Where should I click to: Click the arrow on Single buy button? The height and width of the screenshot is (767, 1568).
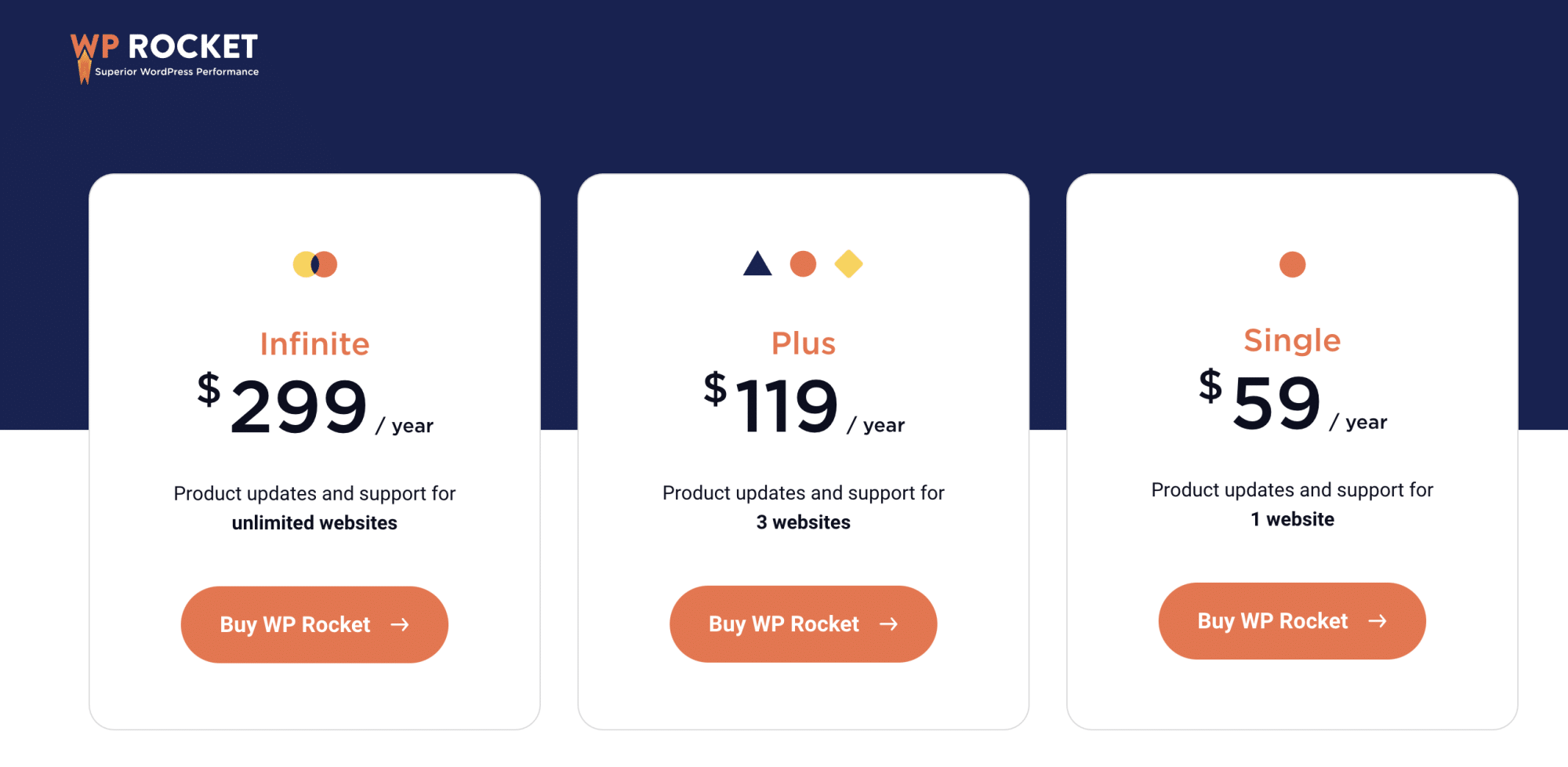click(1377, 620)
